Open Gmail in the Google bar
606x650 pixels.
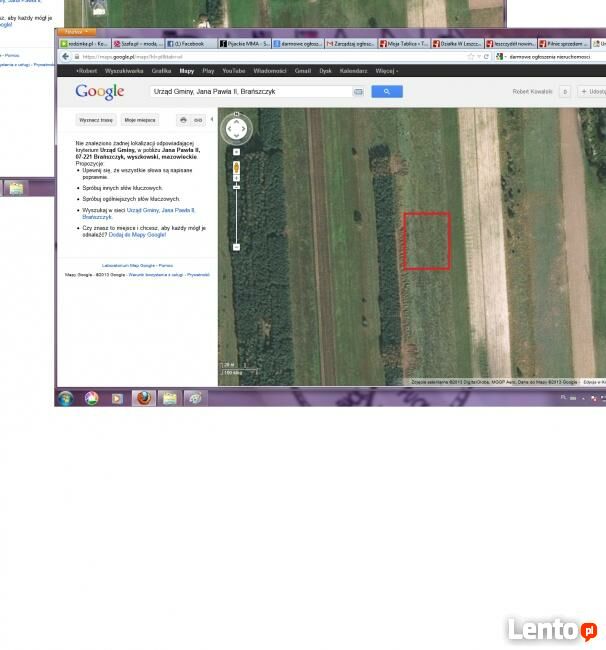coord(303,71)
